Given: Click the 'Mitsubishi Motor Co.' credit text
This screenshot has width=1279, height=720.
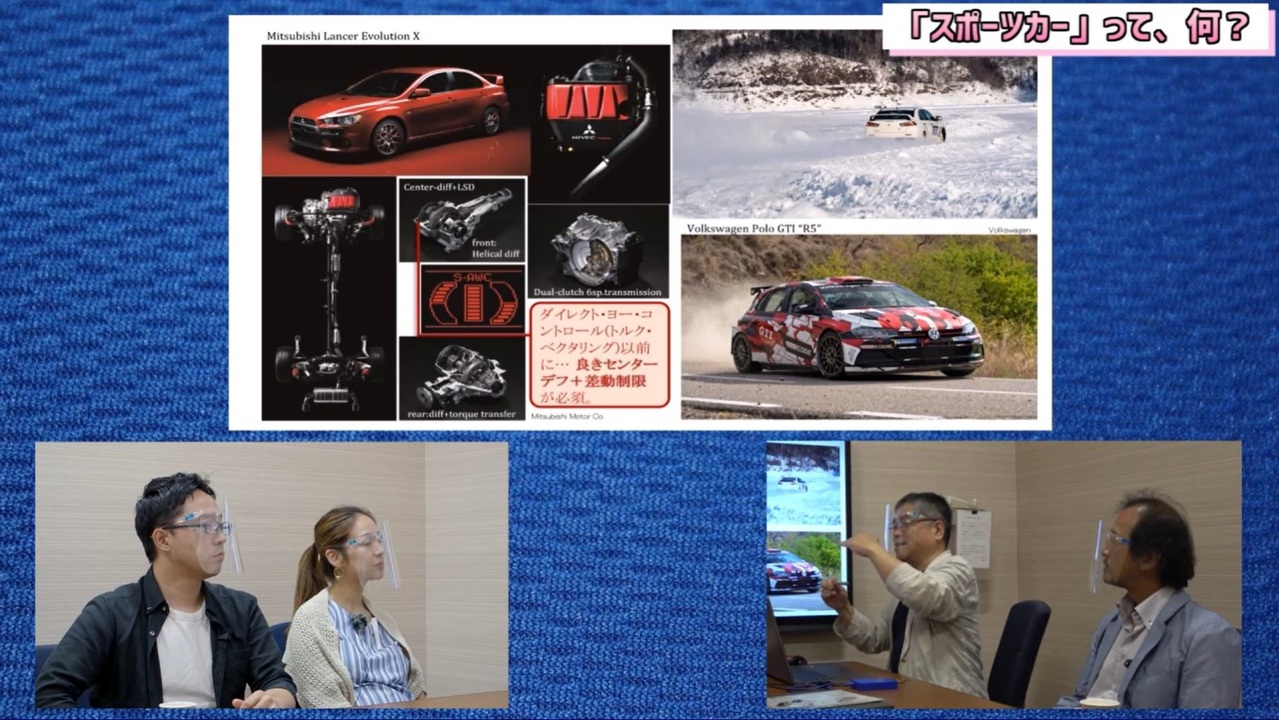Looking at the screenshot, I should click(569, 414).
